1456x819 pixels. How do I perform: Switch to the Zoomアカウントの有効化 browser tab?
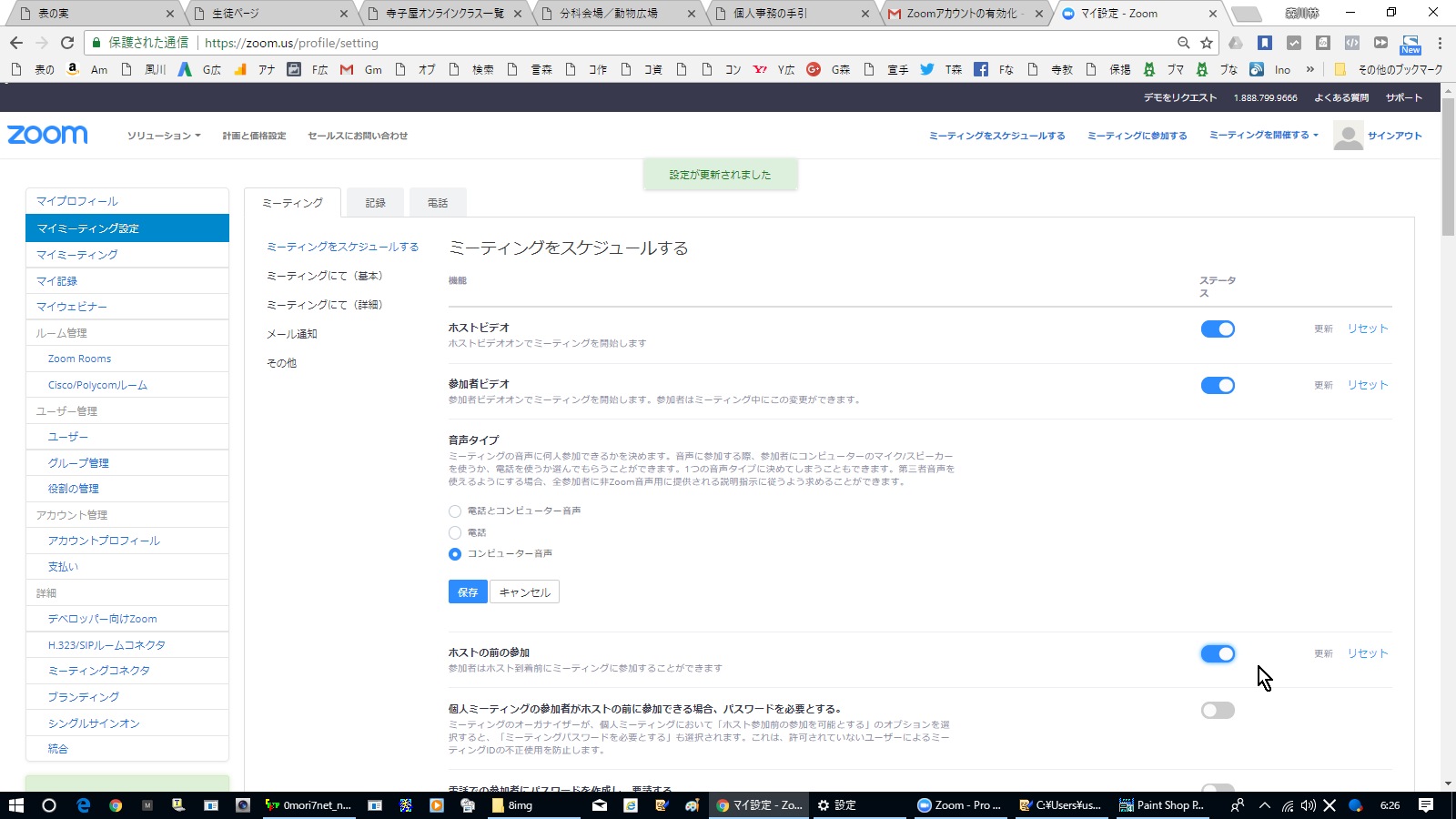[965, 14]
